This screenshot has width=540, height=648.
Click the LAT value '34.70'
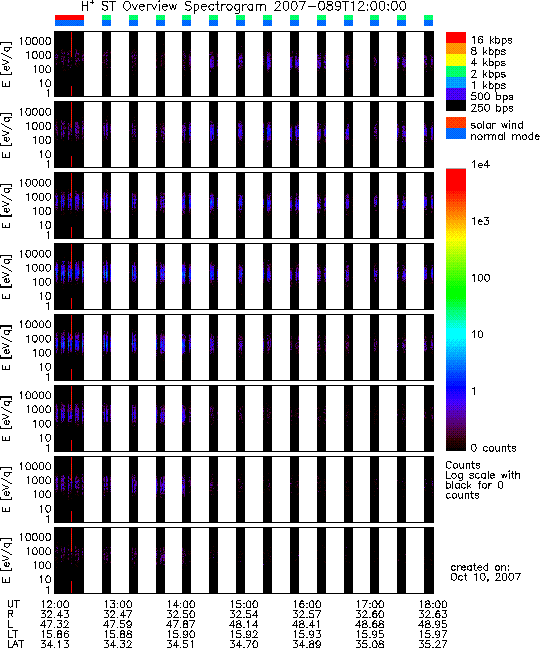click(244, 644)
